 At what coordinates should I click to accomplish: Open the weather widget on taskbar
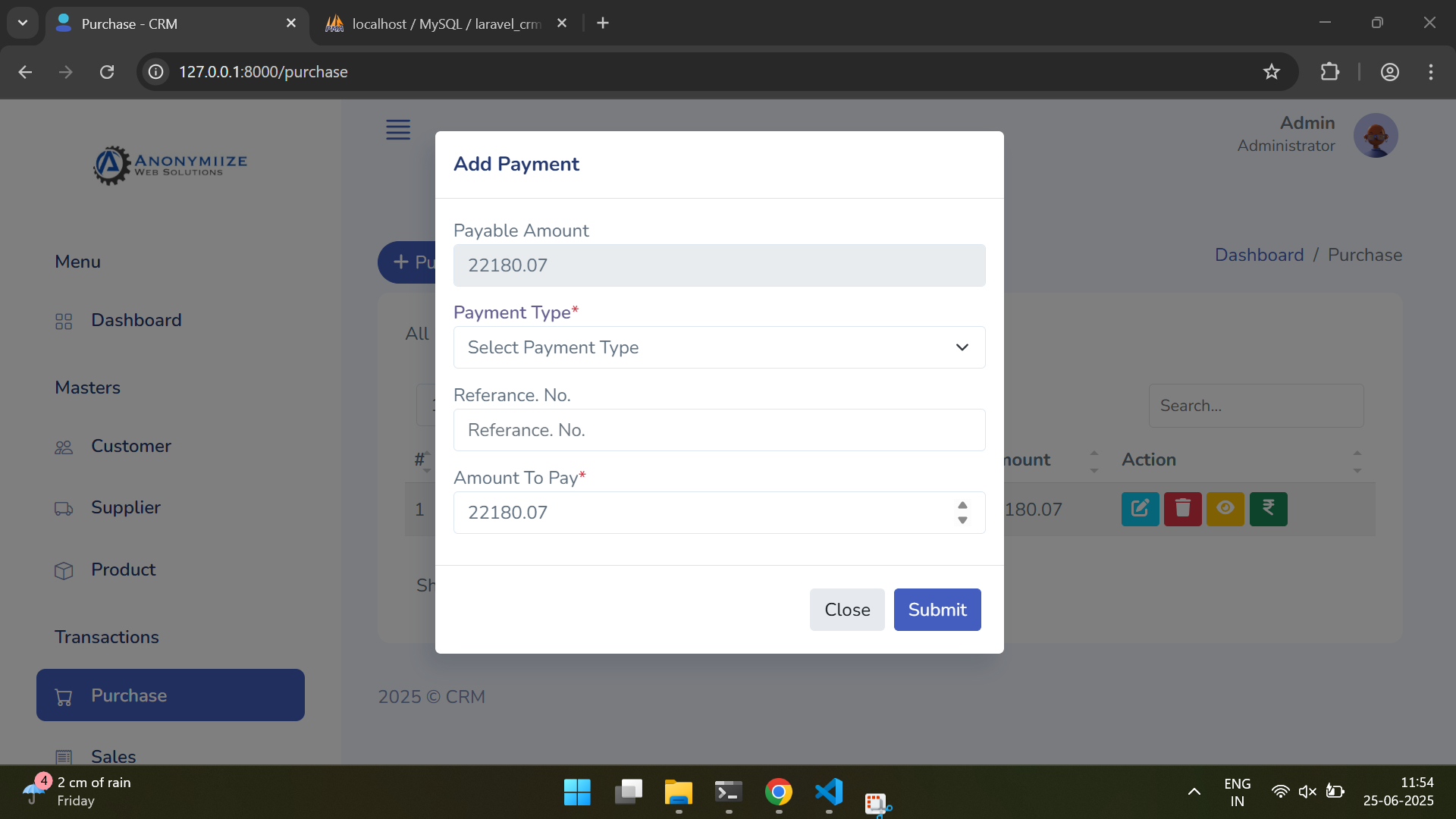point(77,792)
